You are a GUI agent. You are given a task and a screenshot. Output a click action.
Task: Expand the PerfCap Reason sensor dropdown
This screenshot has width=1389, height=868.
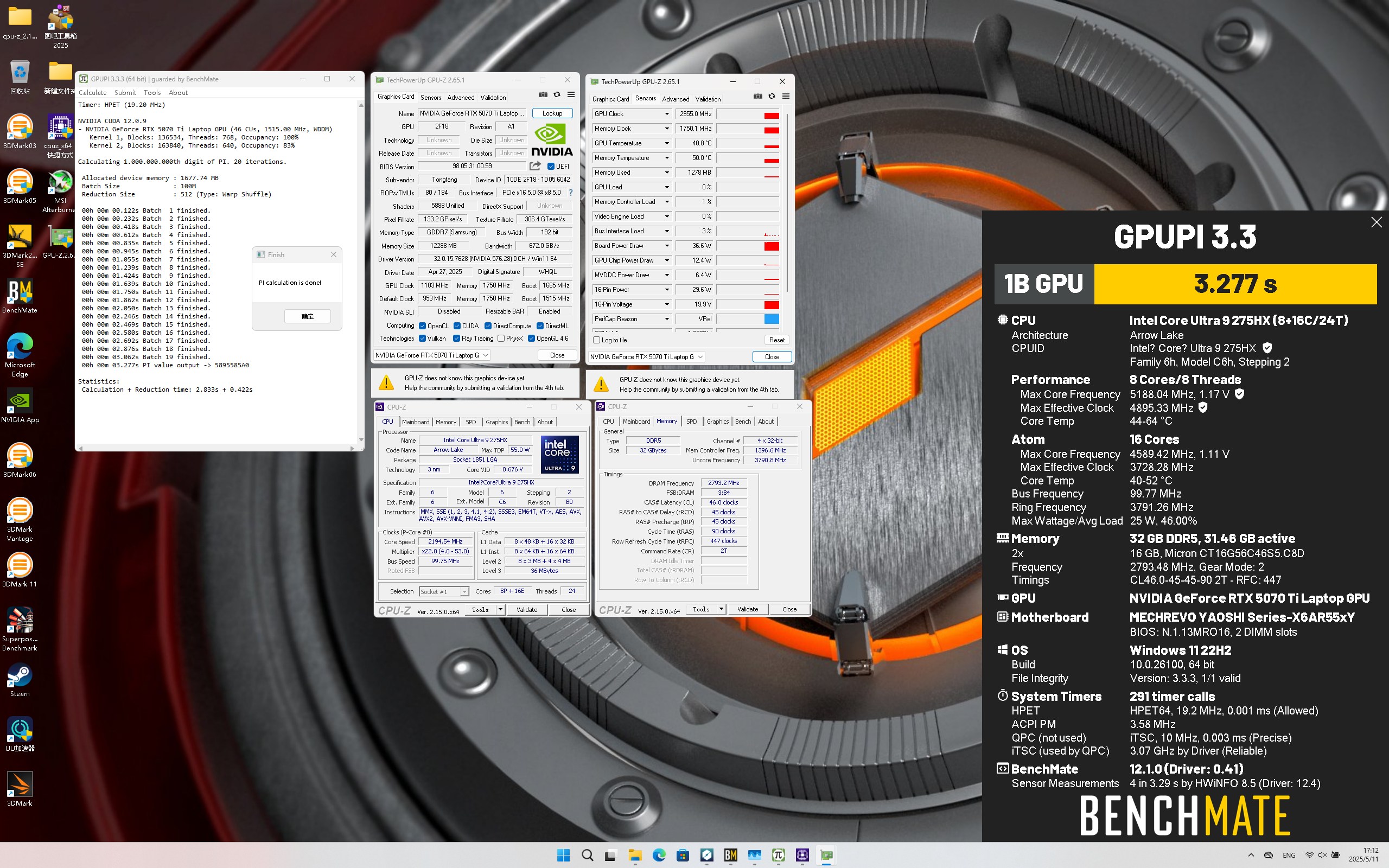point(666,319)
